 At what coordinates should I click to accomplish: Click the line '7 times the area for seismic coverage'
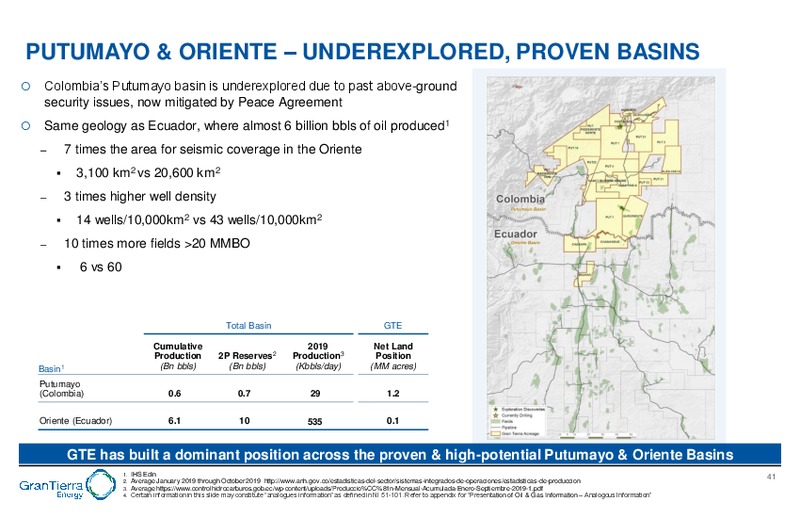click(x=213, y=150)
